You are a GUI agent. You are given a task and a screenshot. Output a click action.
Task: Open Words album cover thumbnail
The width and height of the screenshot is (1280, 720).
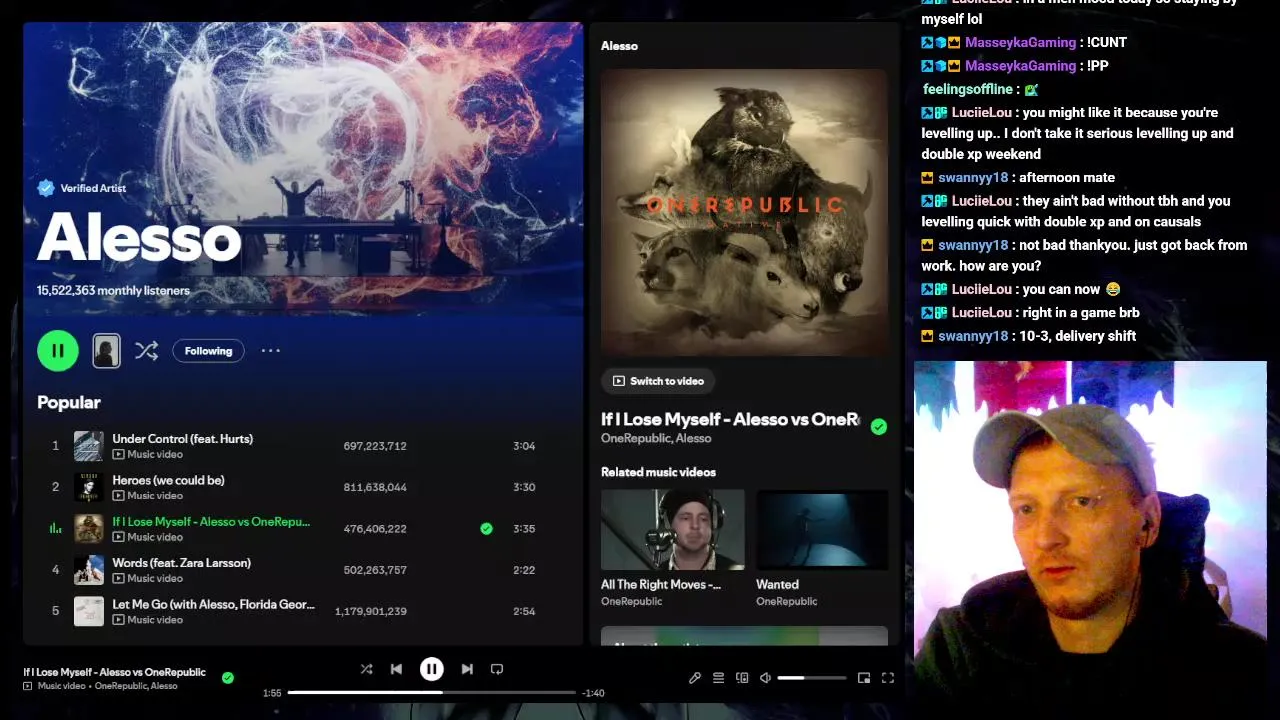coord(89,570)
